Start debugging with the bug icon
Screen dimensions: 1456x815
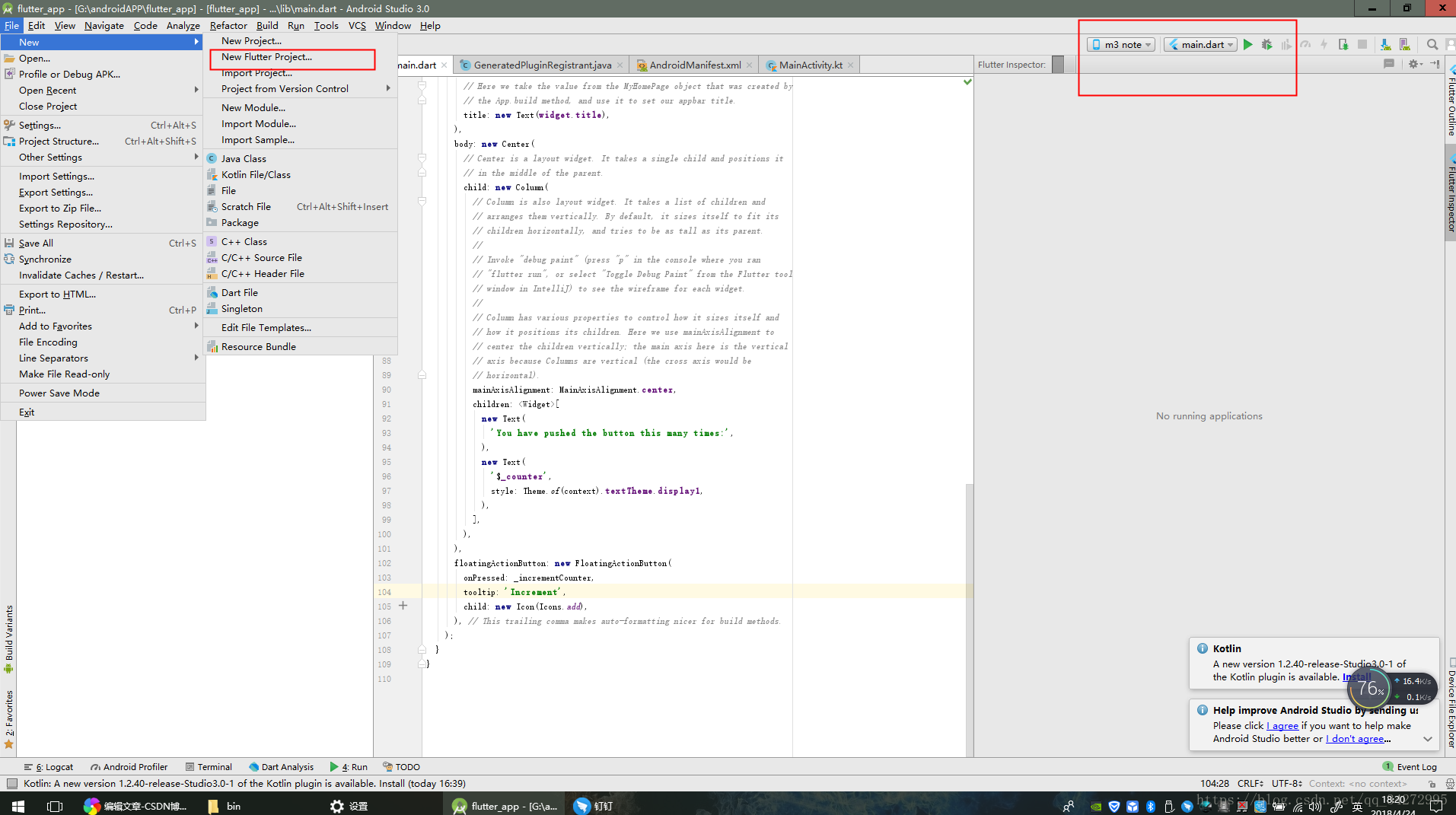pyautogui.click(x=1266, y=45)
